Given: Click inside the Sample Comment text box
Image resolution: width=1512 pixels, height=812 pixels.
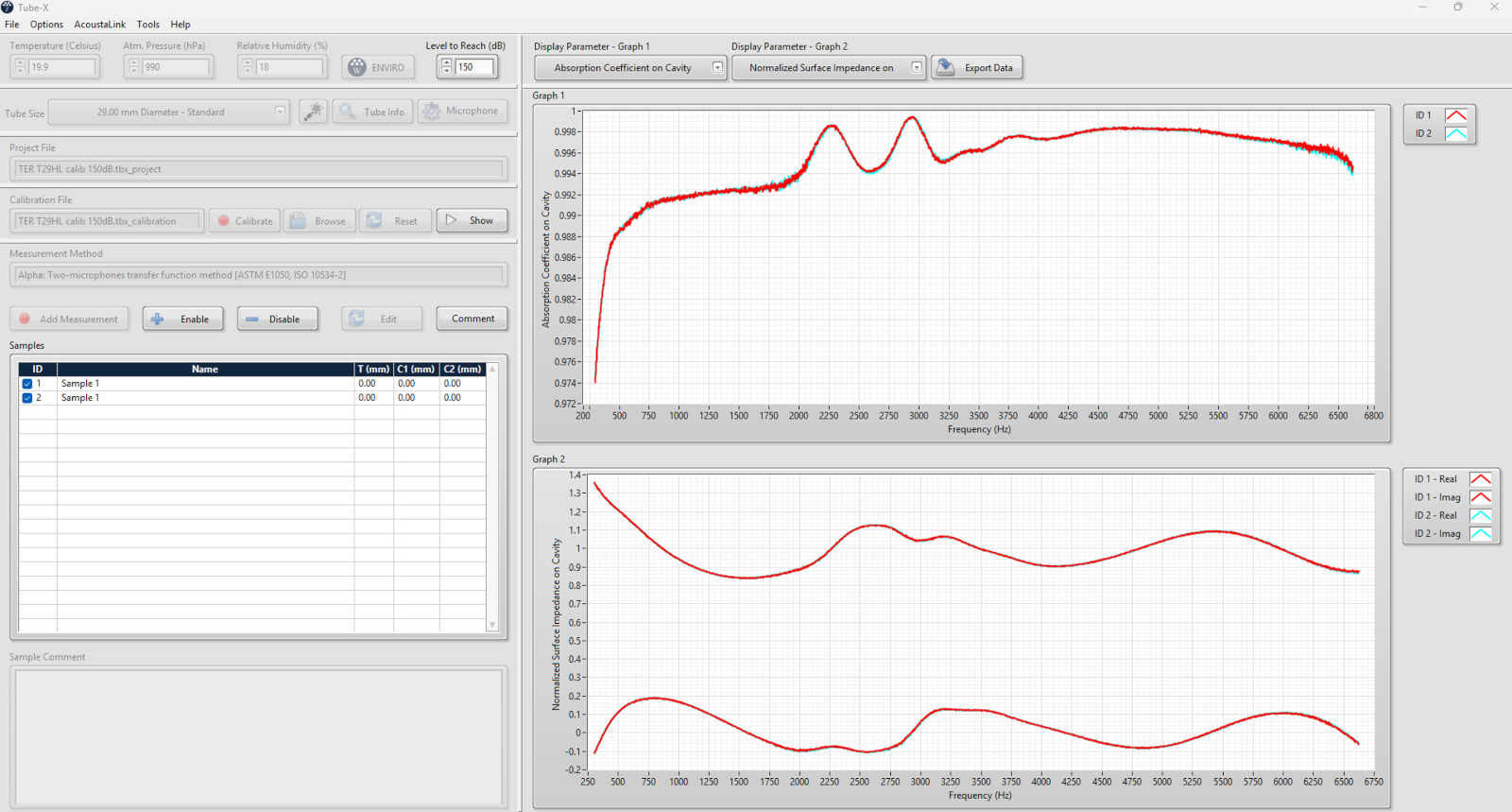Looking at the screenshot, I should pyautogui.click(x=258, y=738).
